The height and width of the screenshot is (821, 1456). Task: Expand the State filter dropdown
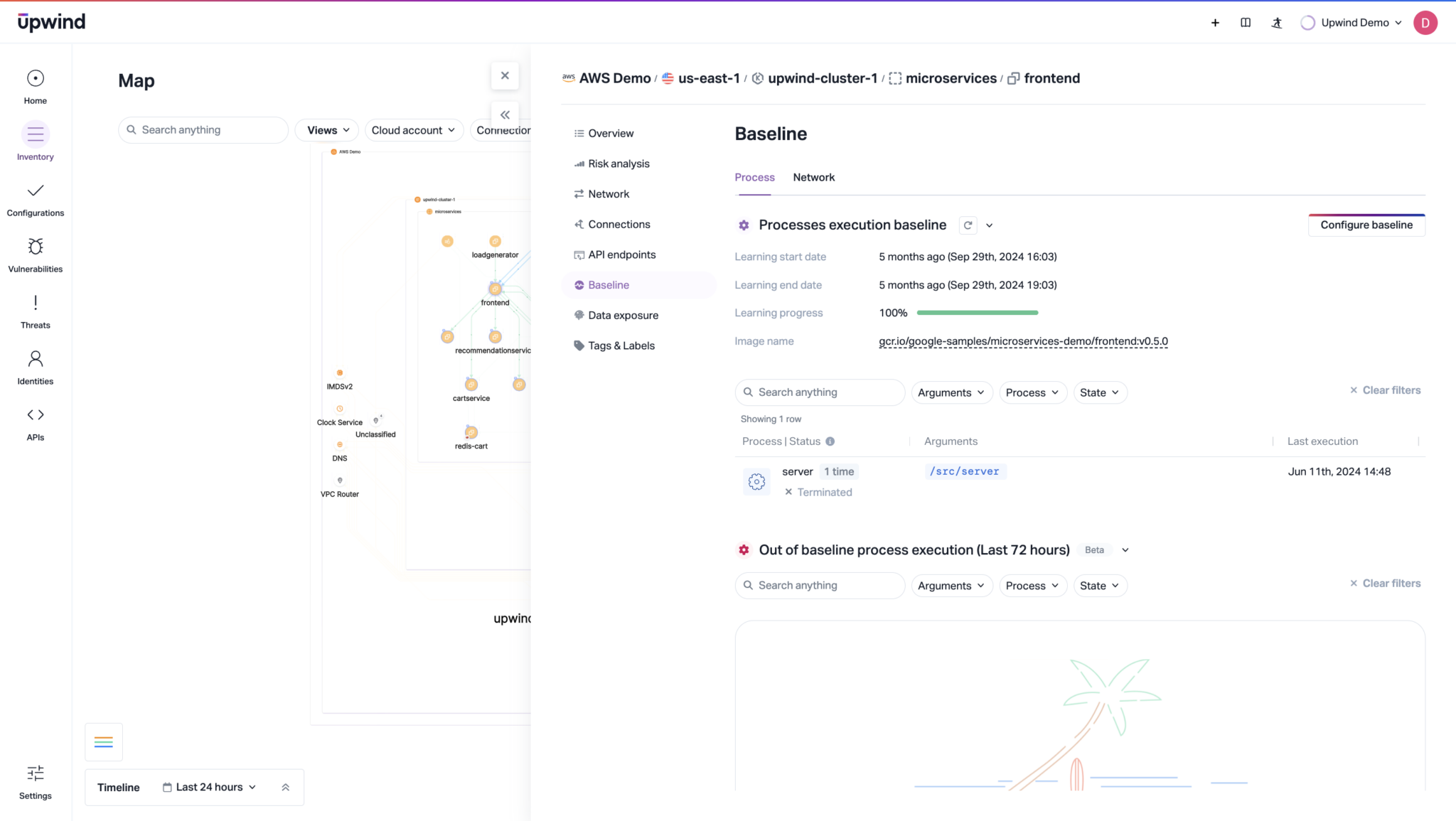(x=1099, y=392)
